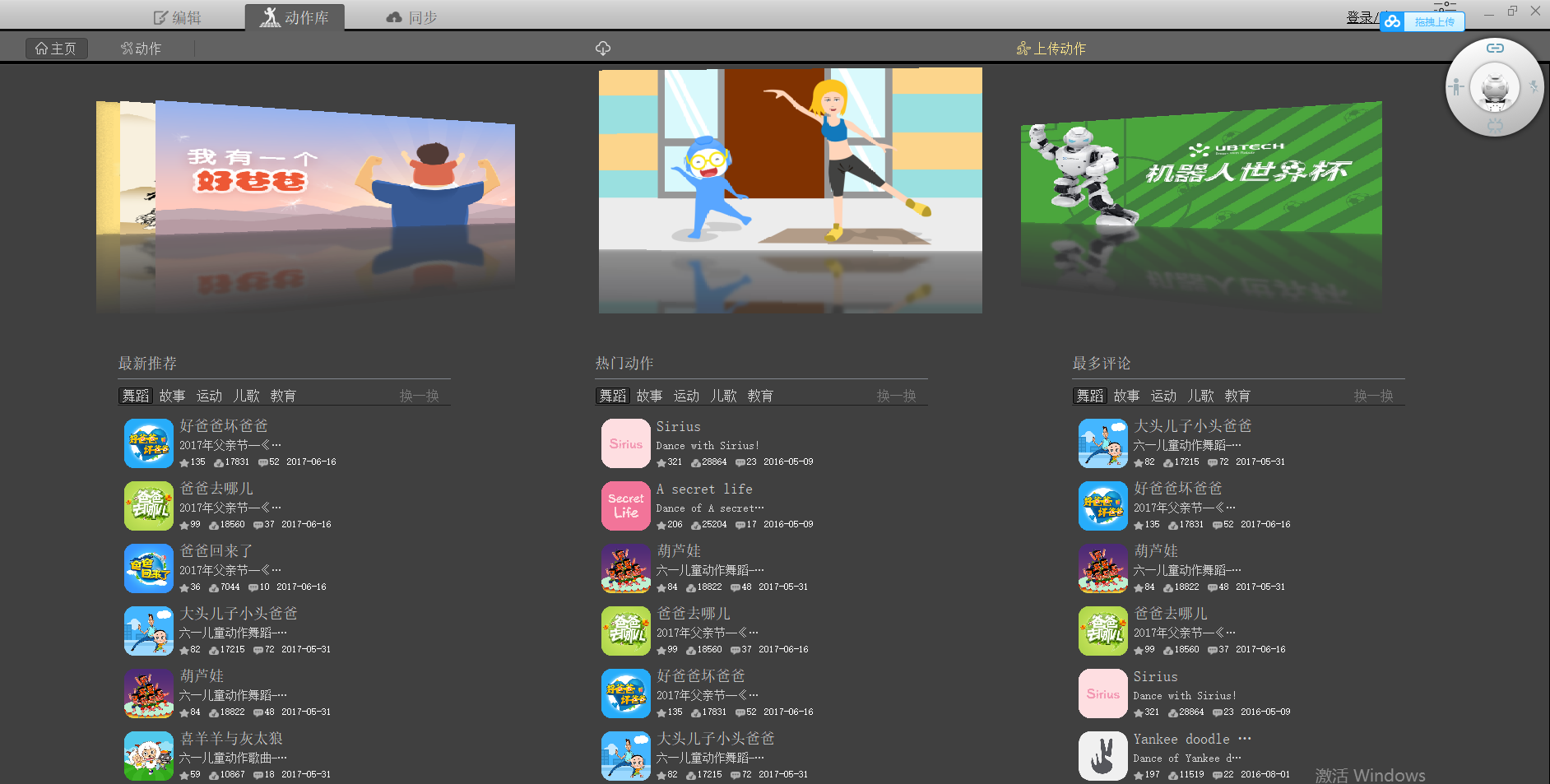1550x784 pixels.
Task: Click the Baidu cloud icon on the upload widget
Action: coord(1392,22)
